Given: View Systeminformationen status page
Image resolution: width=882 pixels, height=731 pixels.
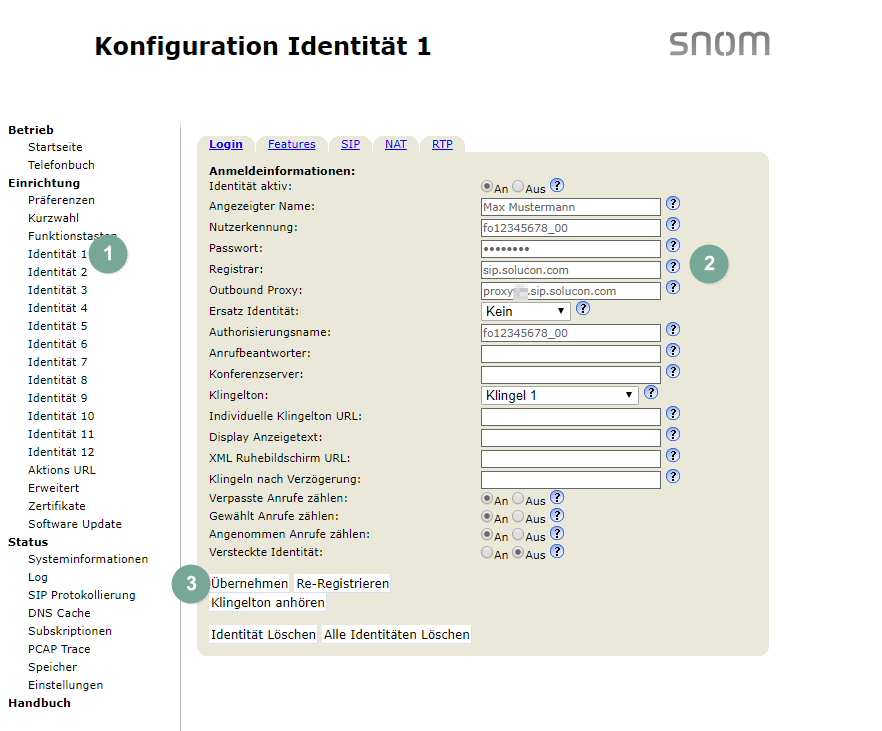Looking at the screenshot, I should point(88,558).
